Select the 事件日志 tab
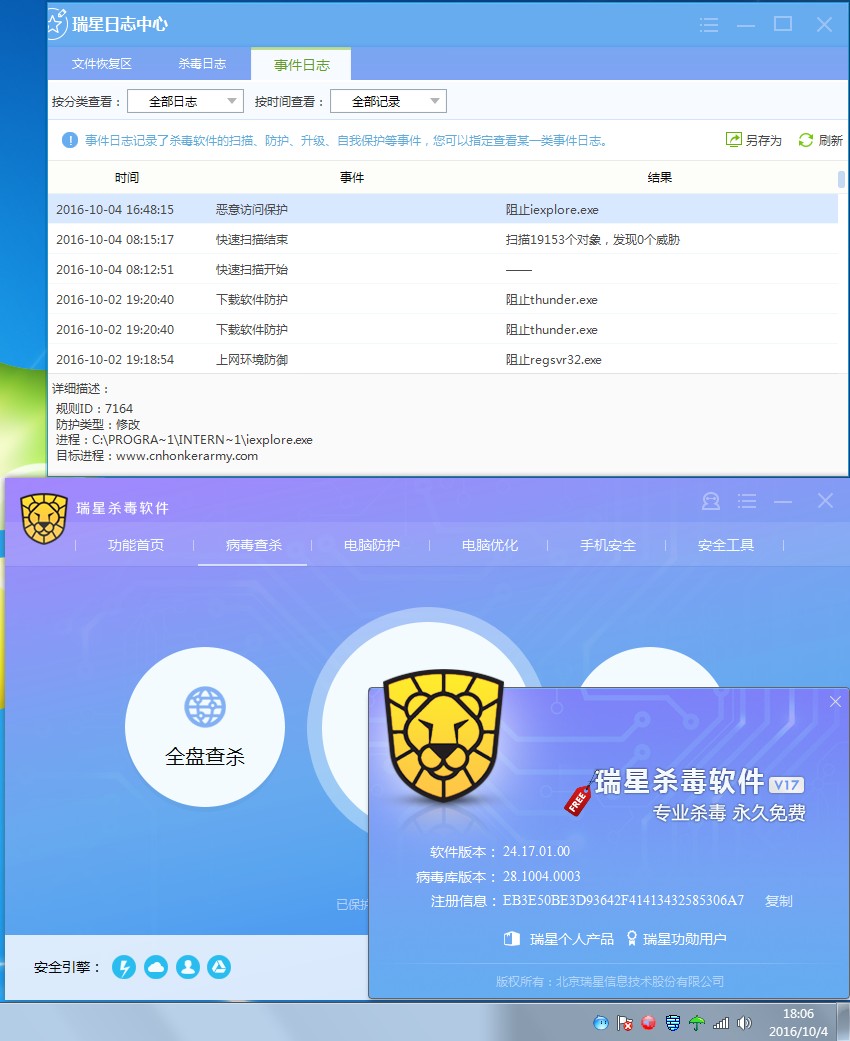The width and height of the screenshot is (850, 1041). [x=301, y=64]
